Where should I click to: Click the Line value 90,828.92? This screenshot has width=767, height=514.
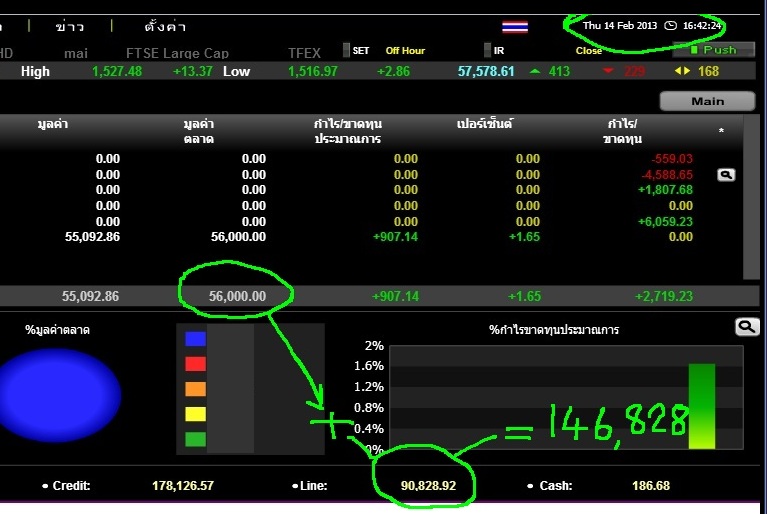(429, 486)
